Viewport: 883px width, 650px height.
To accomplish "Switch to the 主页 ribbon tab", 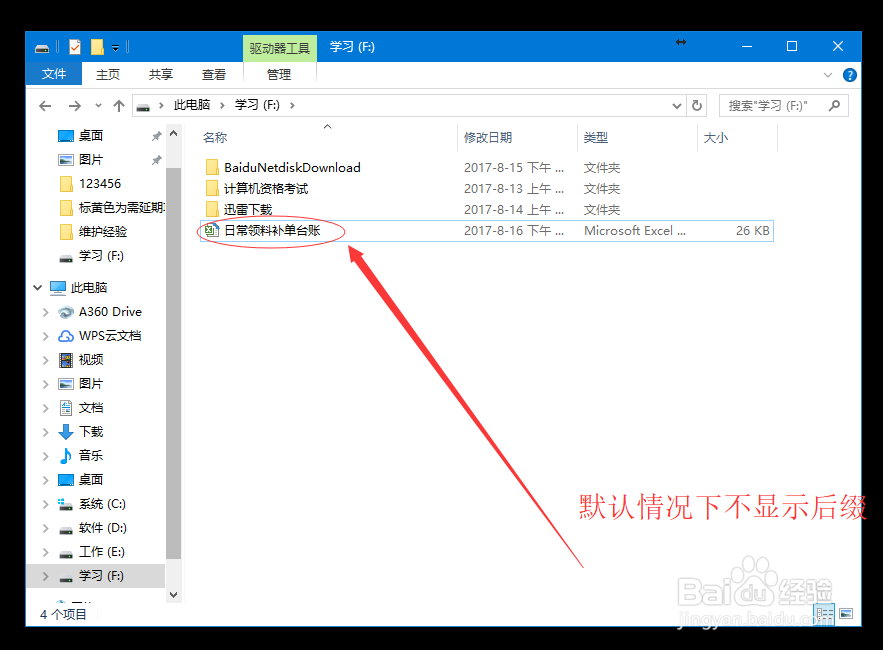I will [x=108, y=74].
